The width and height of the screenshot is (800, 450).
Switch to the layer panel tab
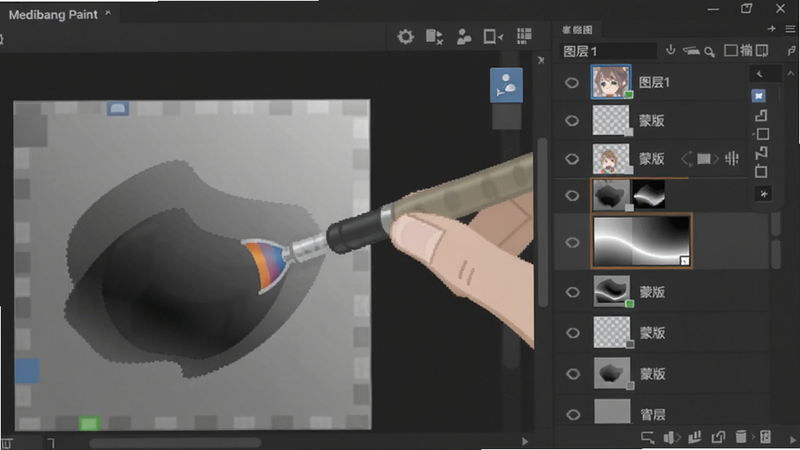[x=577, y=30]
